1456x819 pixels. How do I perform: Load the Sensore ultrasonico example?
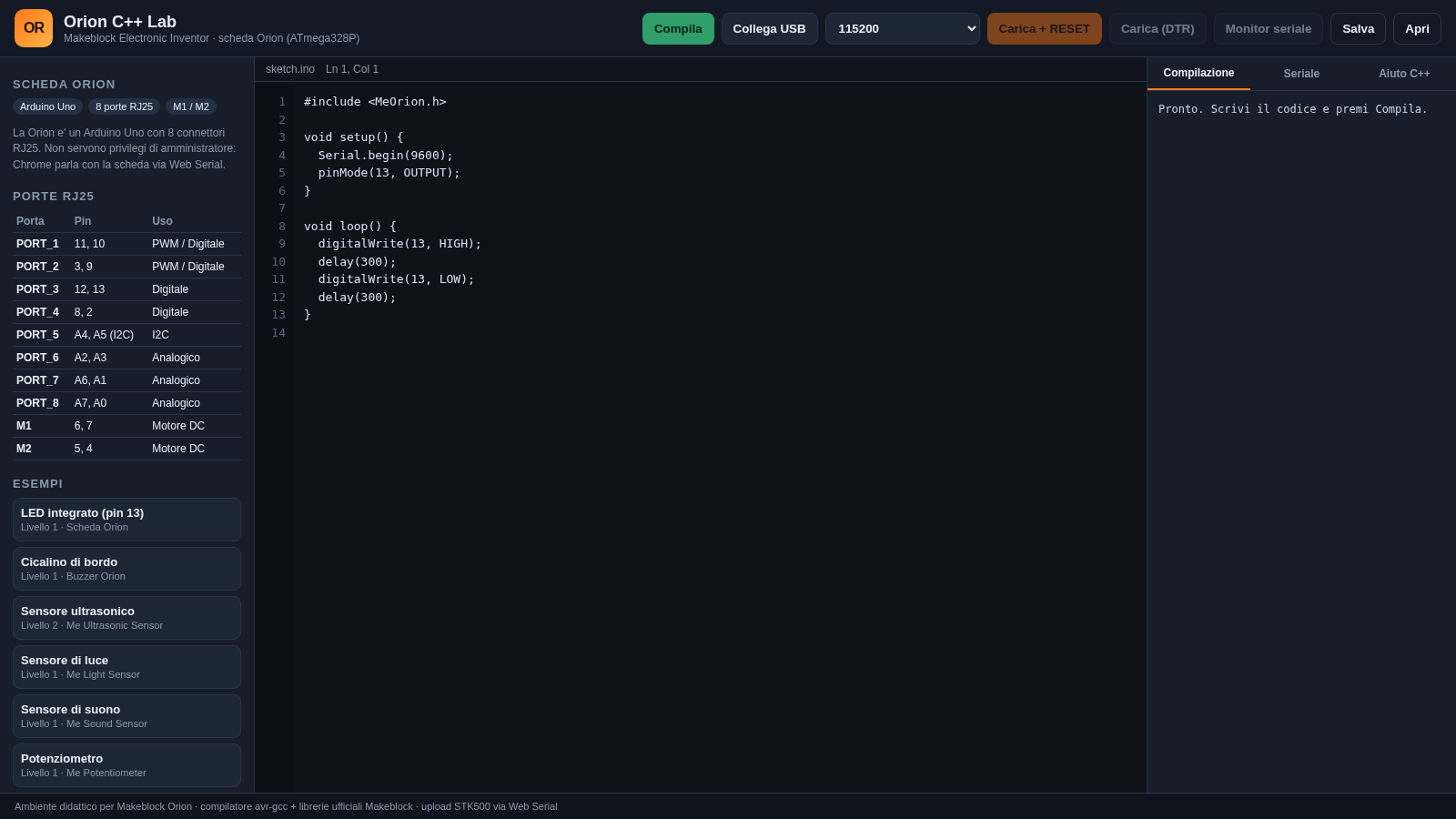click(126, 618)
